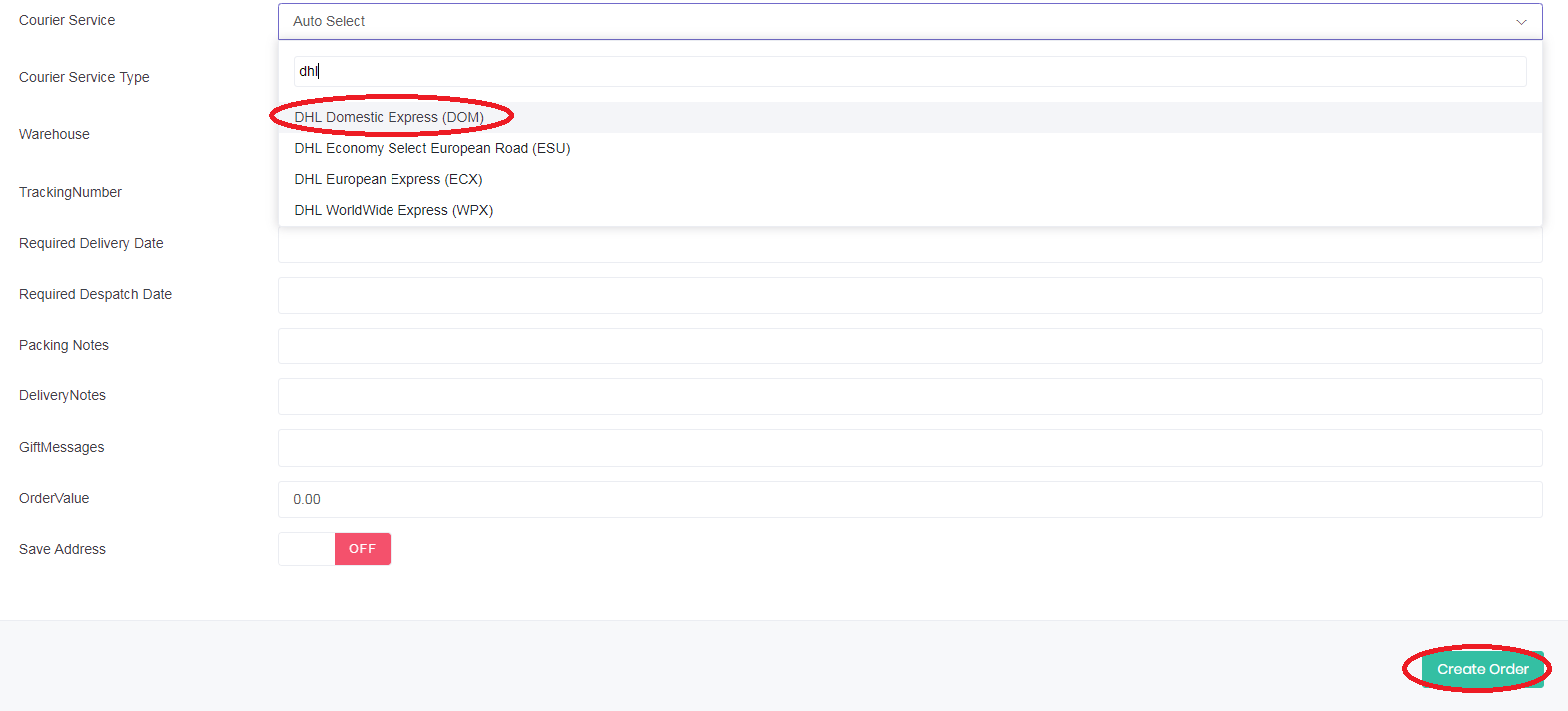Click the Courier Service dropdown chevron arrow
Image resolution: width=1568 pixels, height=711 pixels.
coord(1521,22)
